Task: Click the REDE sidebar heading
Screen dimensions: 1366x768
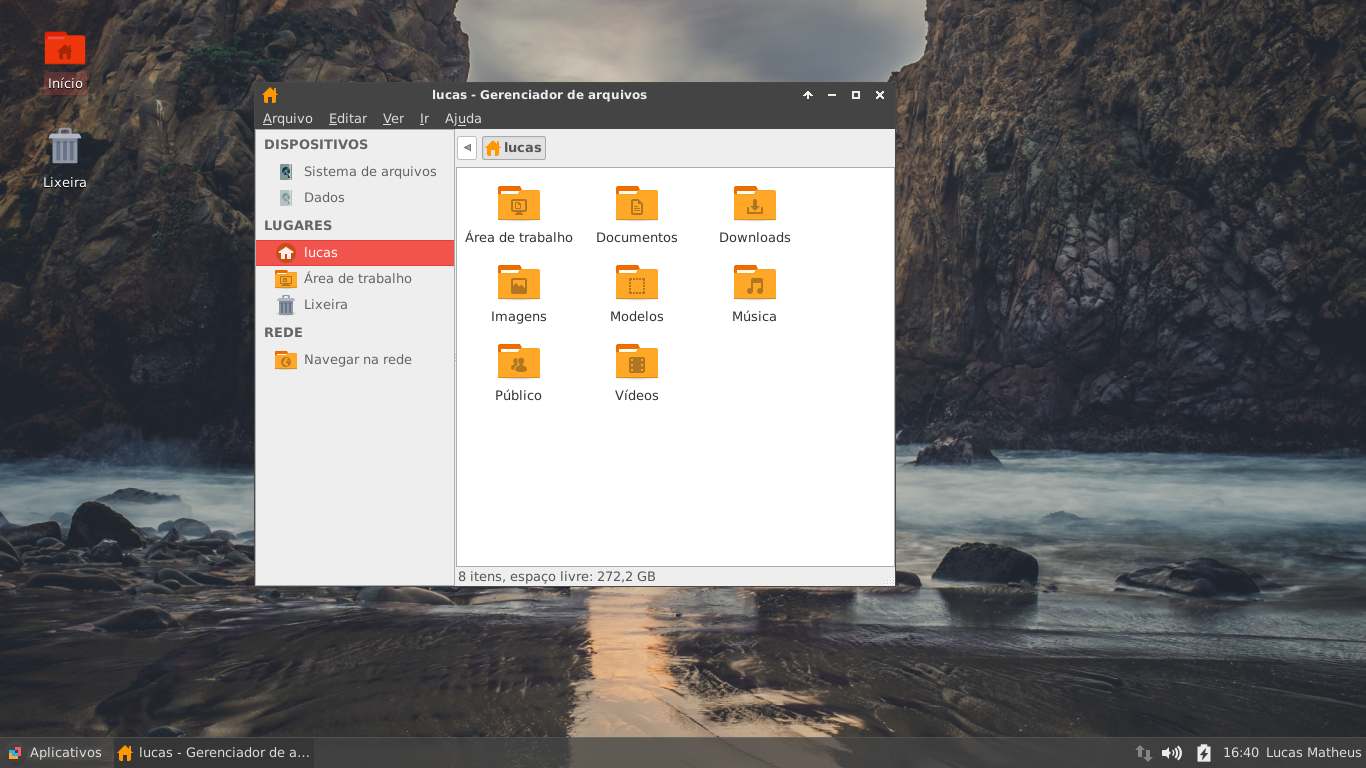Action: [283, 333]
